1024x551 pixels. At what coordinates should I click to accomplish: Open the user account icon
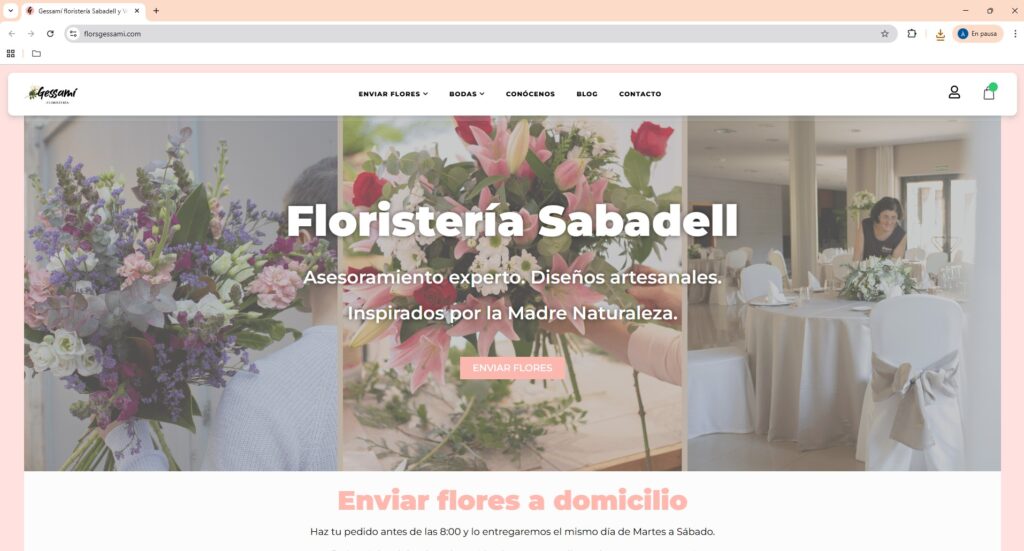954,93
